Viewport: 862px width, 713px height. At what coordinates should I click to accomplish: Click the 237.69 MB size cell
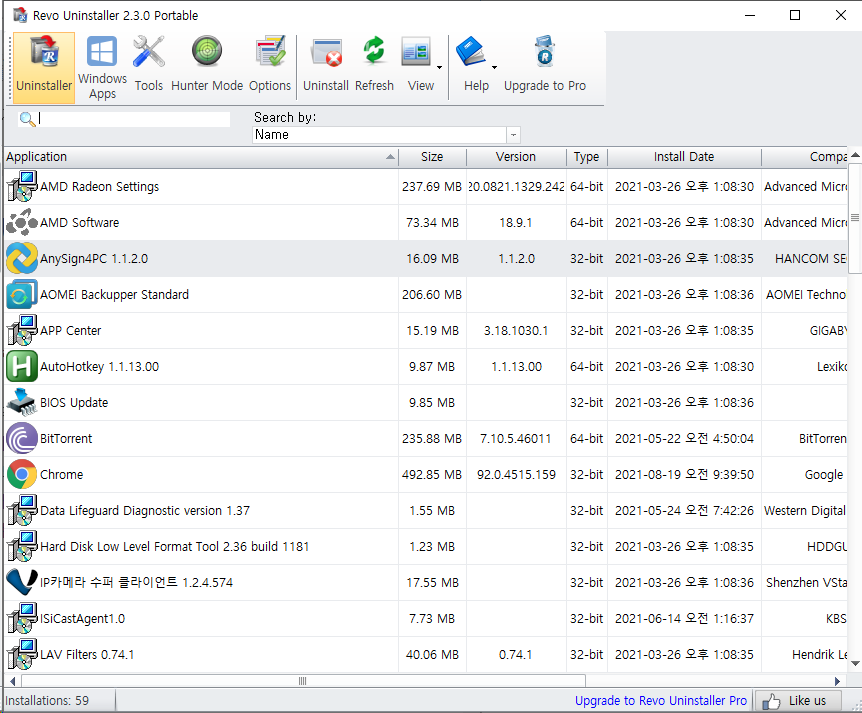tap(432, 187)
